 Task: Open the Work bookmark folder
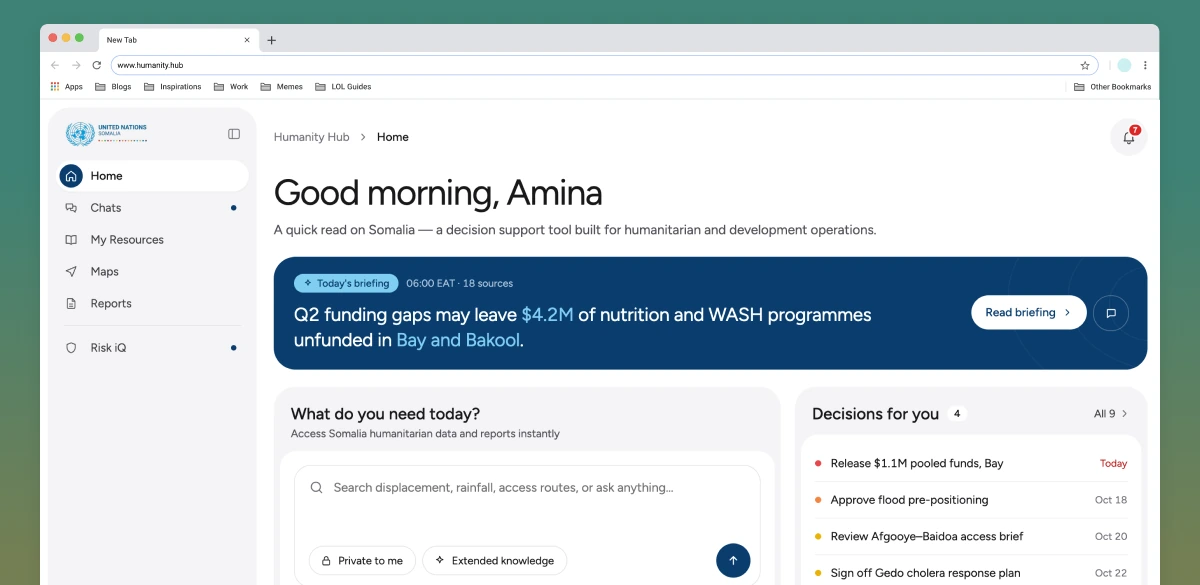click(x=230, y=87)
